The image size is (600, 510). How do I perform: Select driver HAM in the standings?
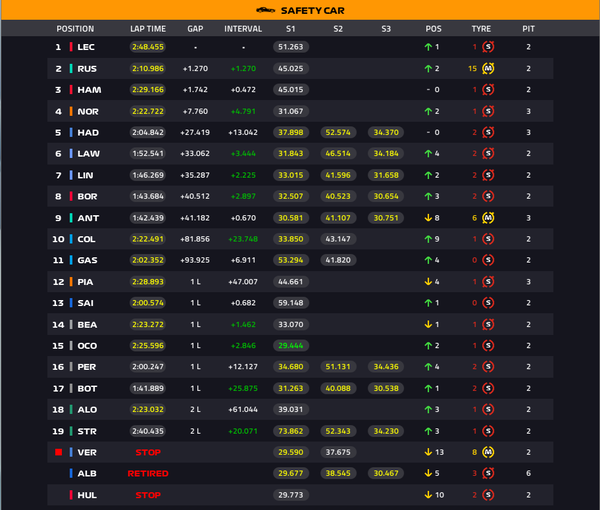pyautogui.click(x=89, y=90)
